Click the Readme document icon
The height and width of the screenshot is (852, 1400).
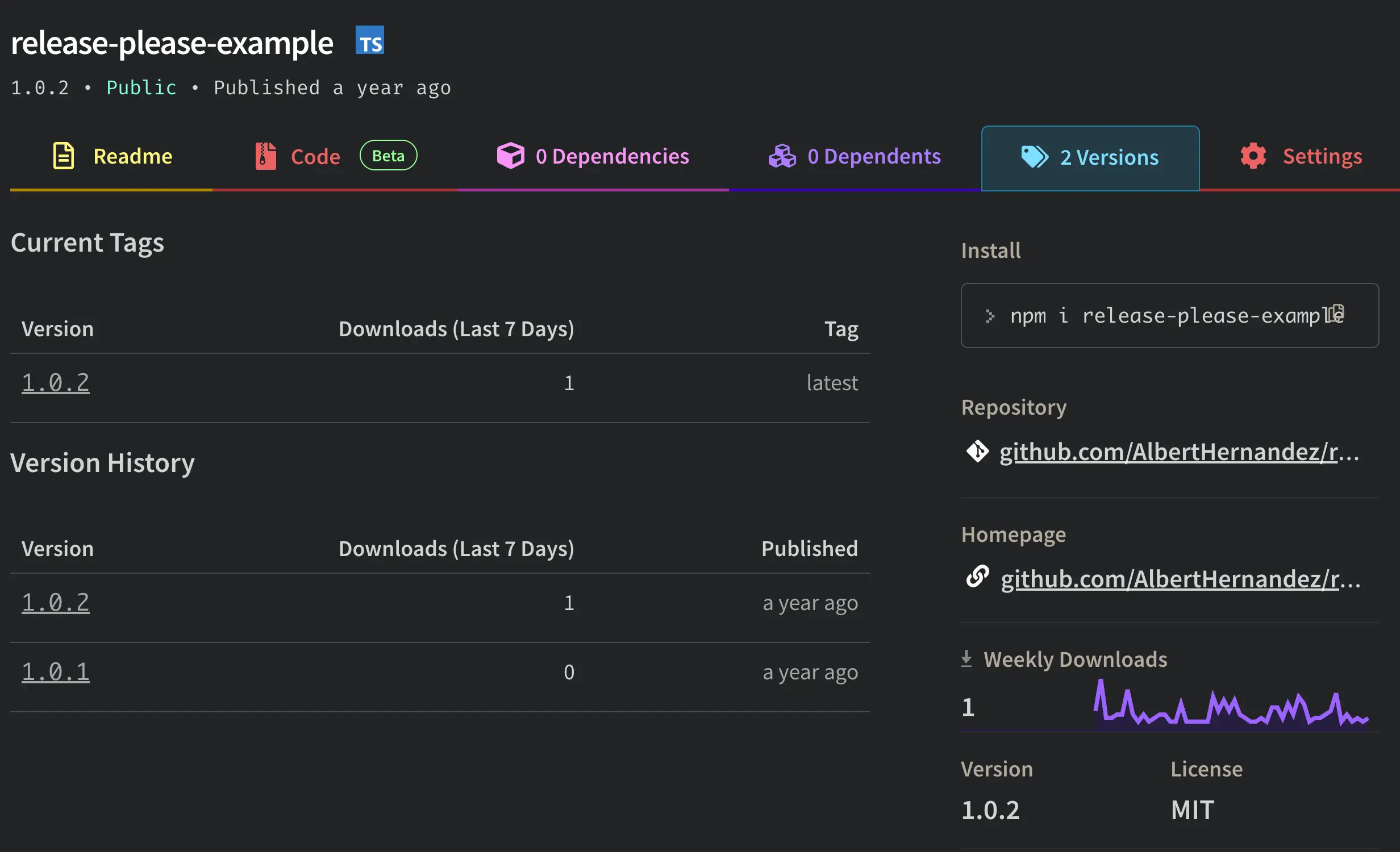click(x=64, y=156)
